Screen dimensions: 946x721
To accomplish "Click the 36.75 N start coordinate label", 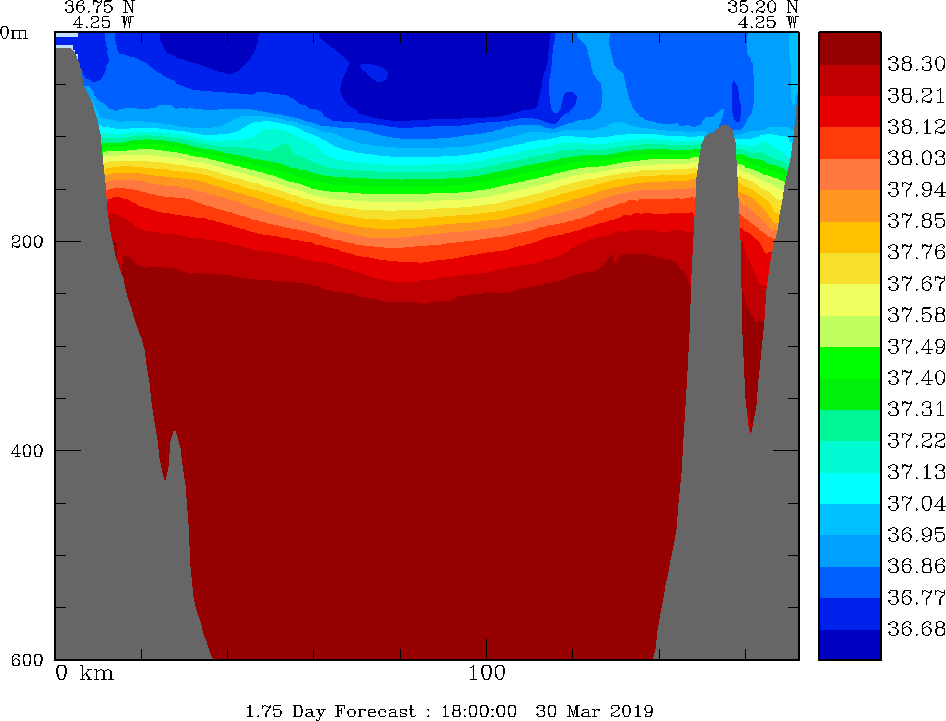I will [99, 6].
